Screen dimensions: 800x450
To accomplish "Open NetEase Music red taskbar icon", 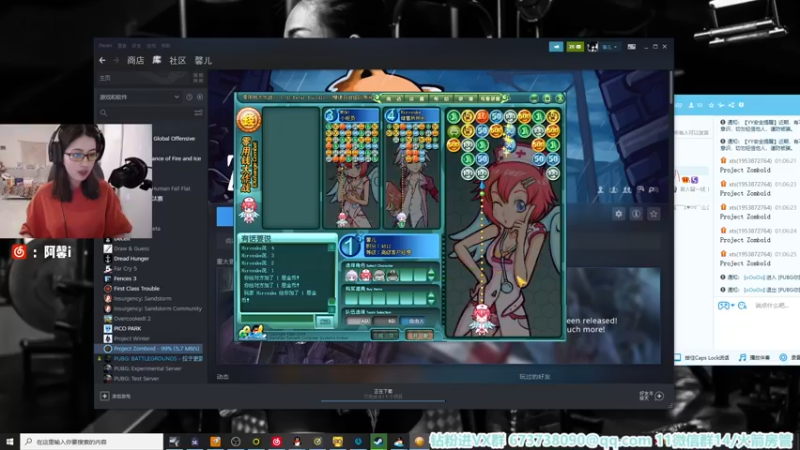I will tap(277, 441).
